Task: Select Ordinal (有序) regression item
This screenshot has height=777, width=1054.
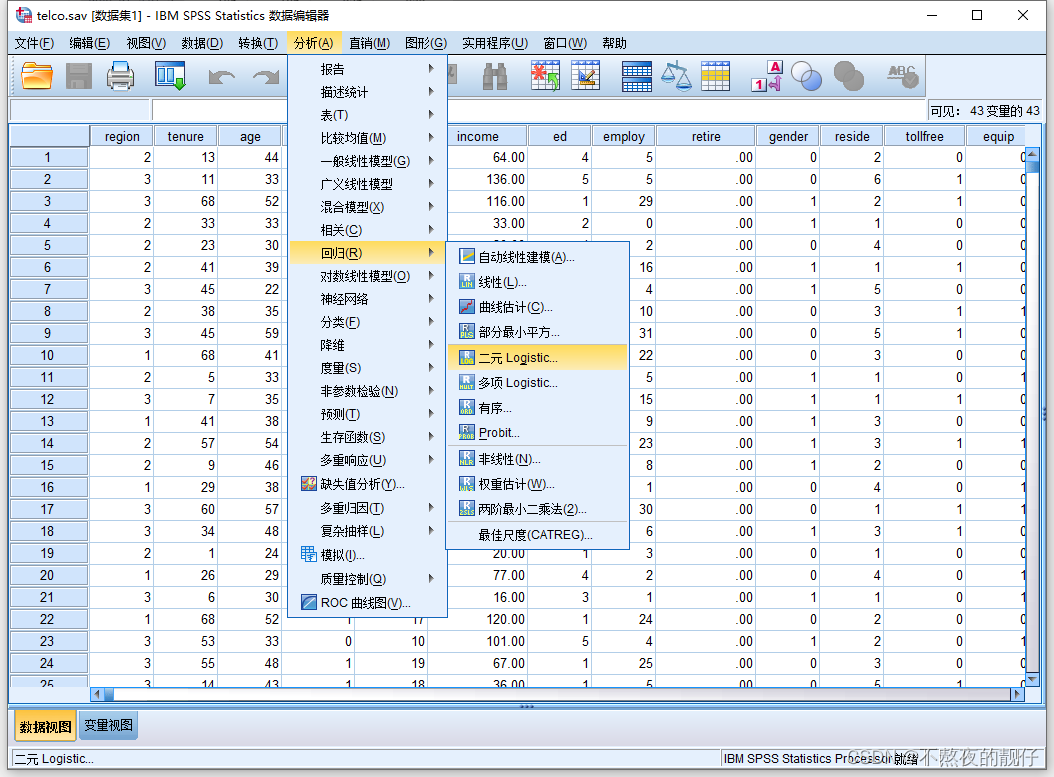Action: (537, 408)
